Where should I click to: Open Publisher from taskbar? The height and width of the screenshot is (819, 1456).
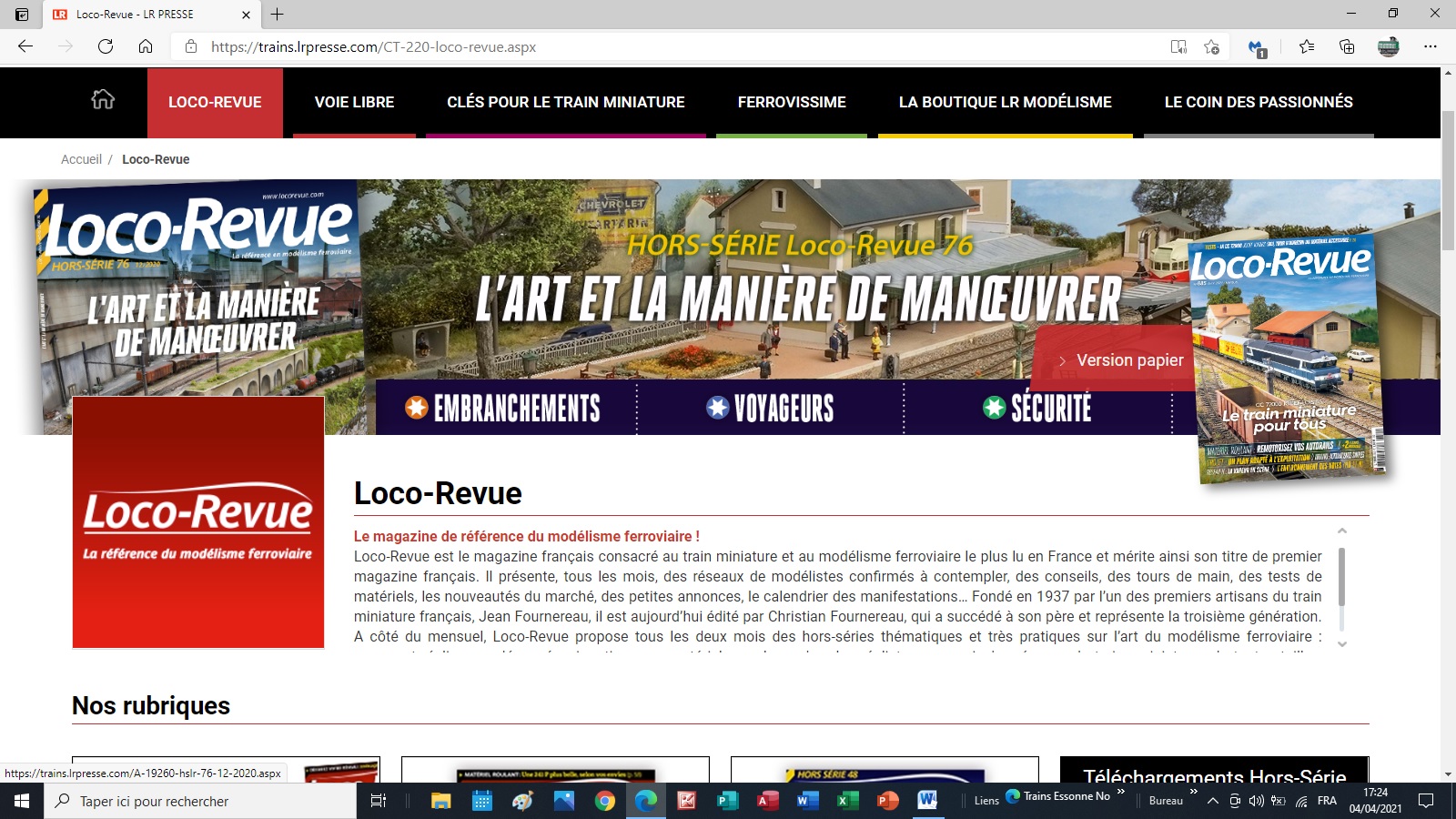tap(727, 801)
